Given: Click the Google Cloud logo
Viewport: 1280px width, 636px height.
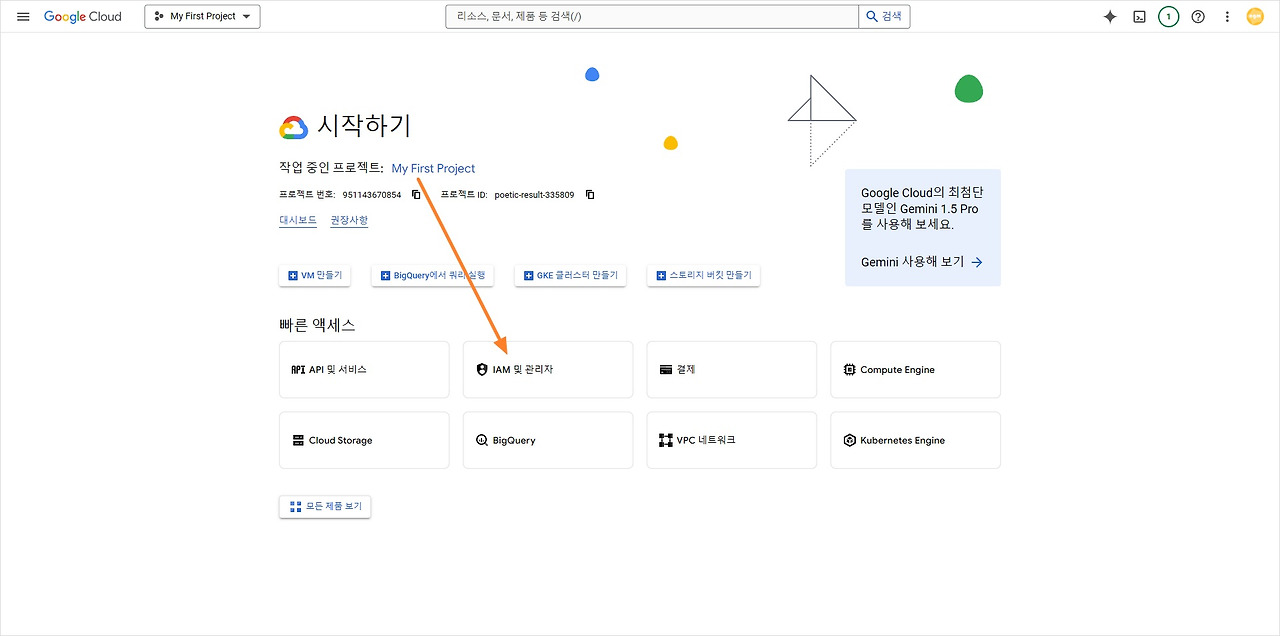Looking at the screenshot, I should tap(83, 17).
